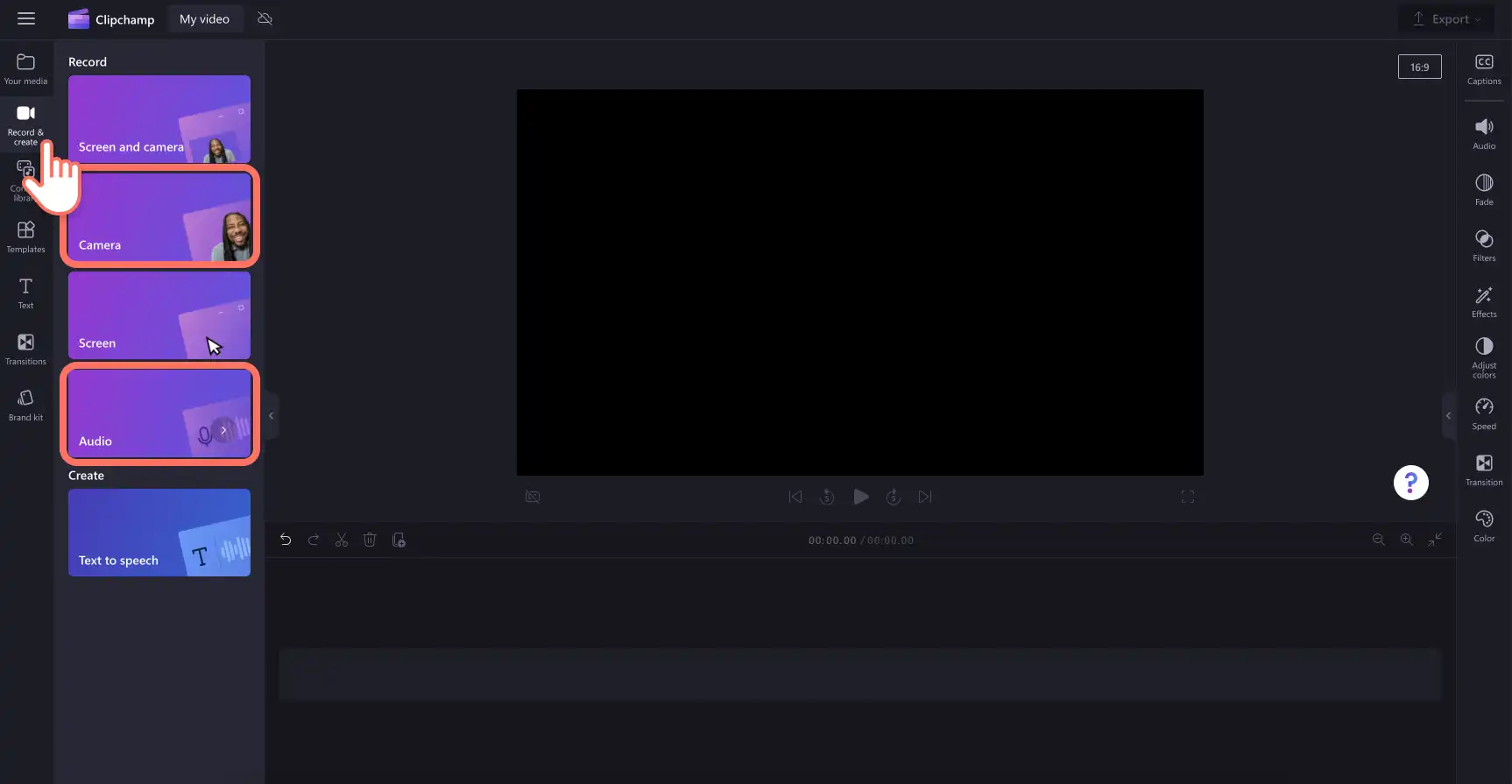This screenshot has width=1512, height=784.
Task: Open the Brand kit panel
Action: coord(25,406)
